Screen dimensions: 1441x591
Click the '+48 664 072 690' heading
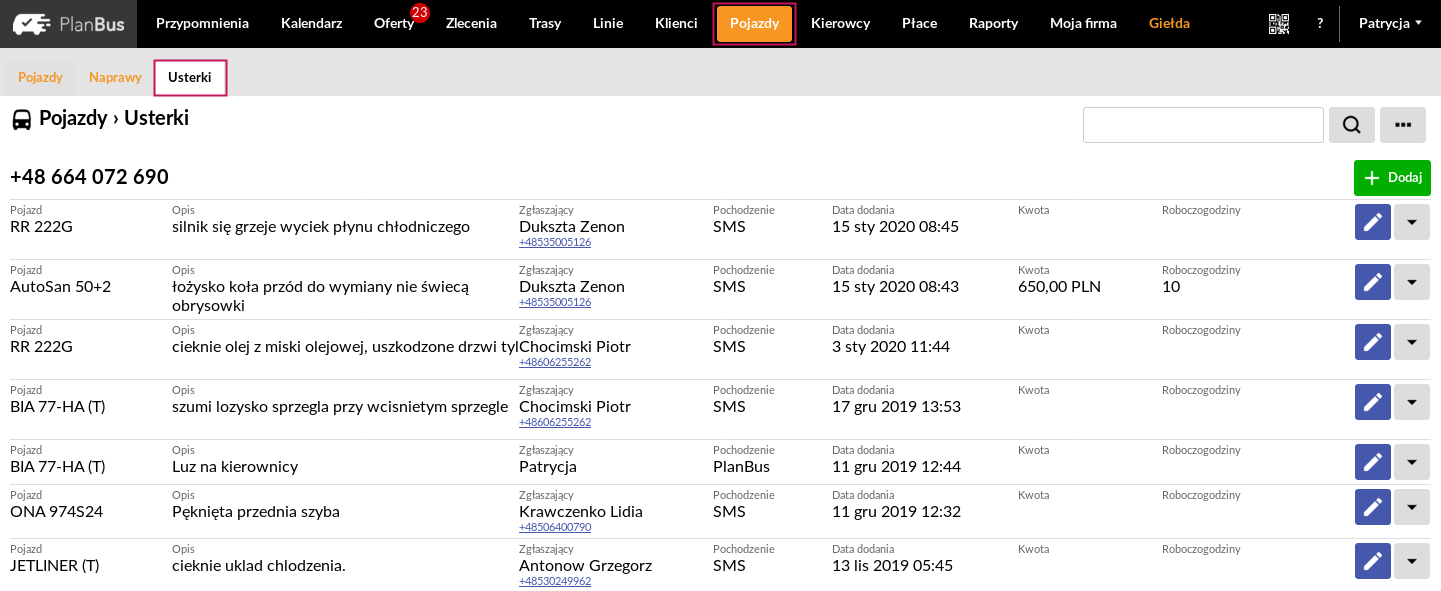pyautogui.click(x=89, y=177)
